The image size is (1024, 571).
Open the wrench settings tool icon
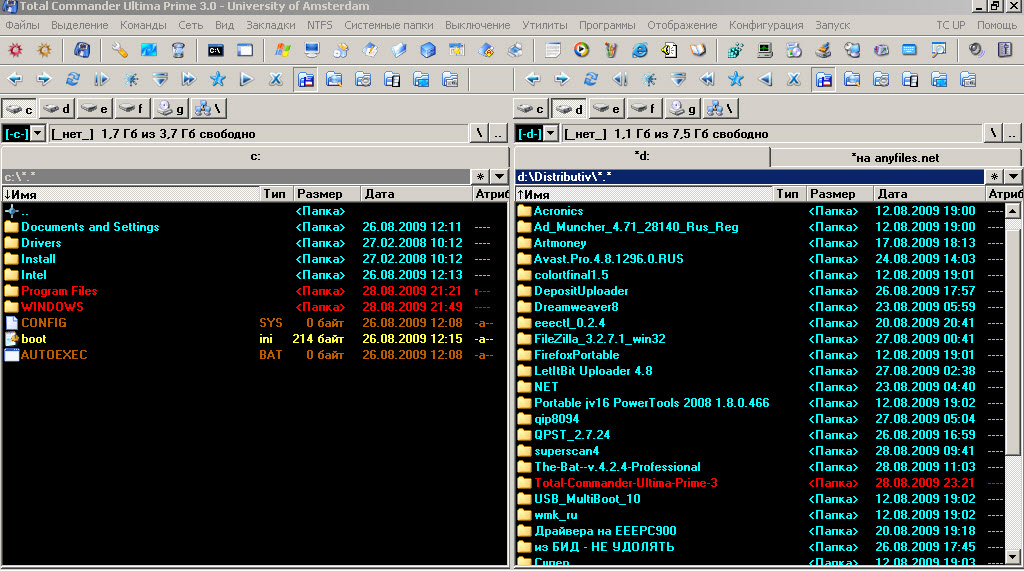tap(120, 50)
